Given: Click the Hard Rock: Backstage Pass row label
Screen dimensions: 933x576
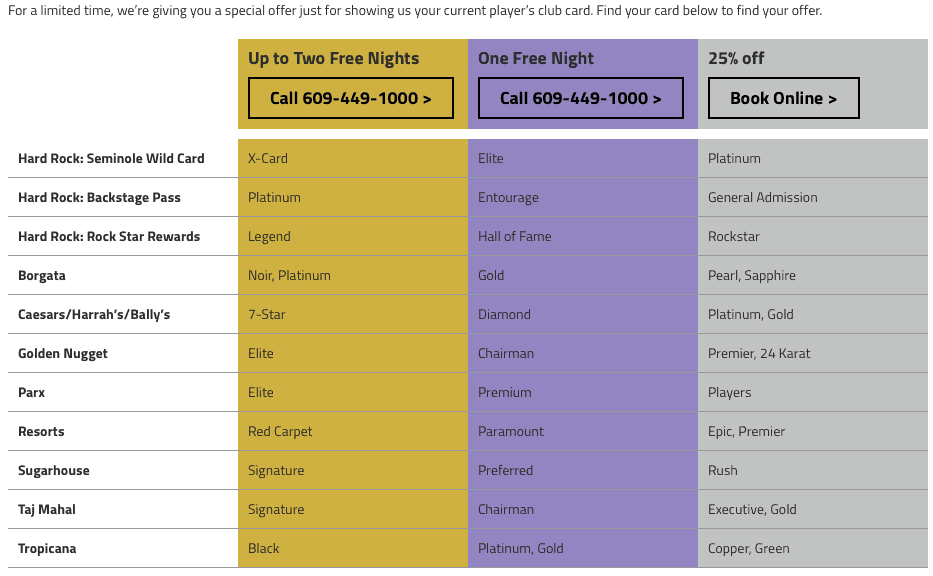Looking at the screenshot, I should (99, 198).
